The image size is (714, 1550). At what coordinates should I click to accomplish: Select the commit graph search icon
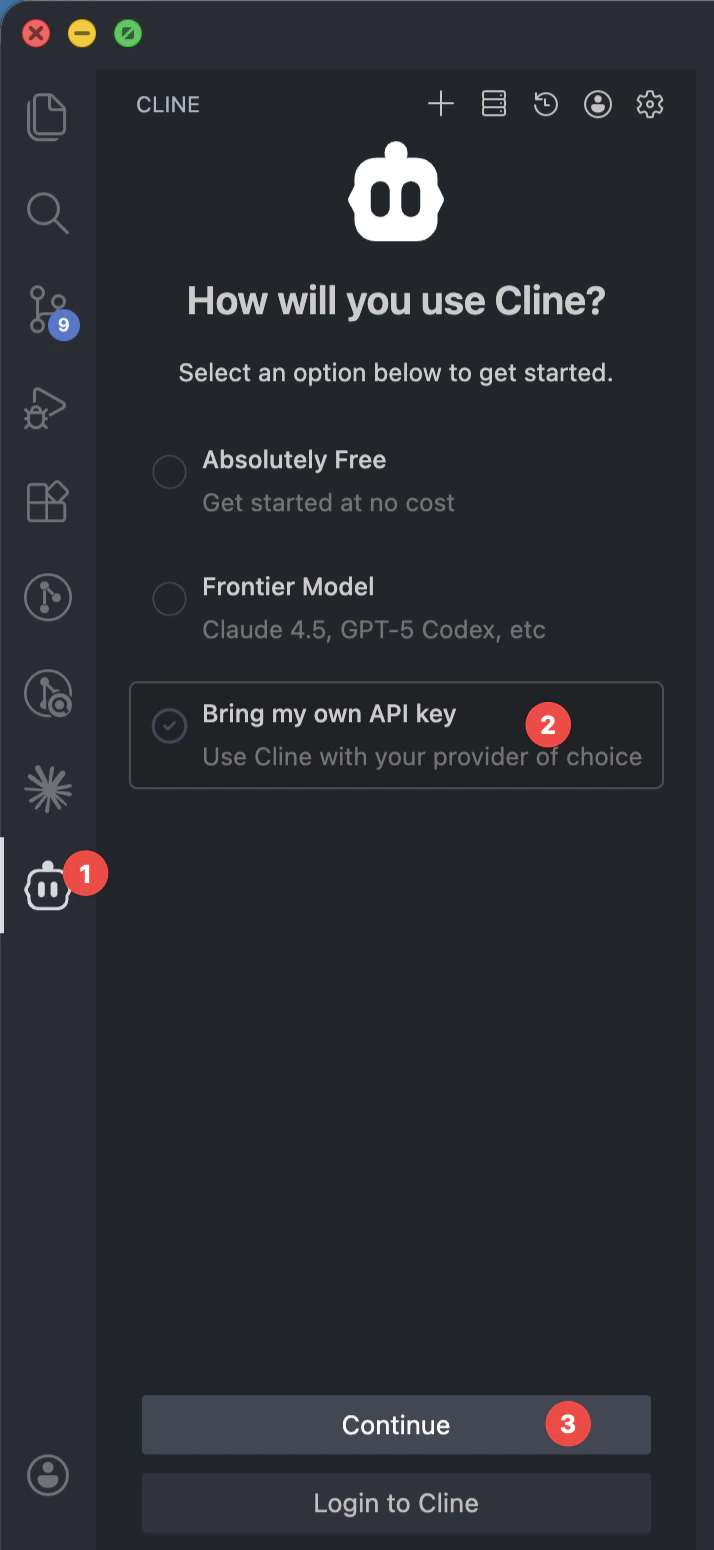(x=47, y=693)
